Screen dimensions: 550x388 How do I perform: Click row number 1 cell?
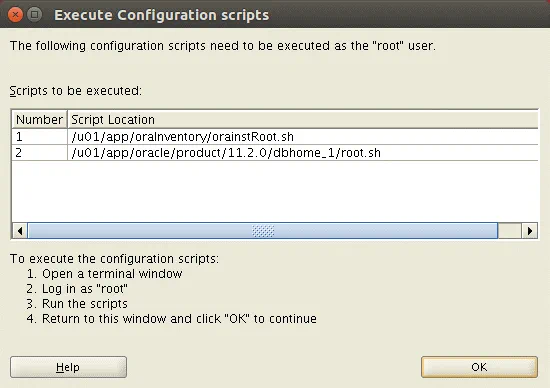point(39,136)
